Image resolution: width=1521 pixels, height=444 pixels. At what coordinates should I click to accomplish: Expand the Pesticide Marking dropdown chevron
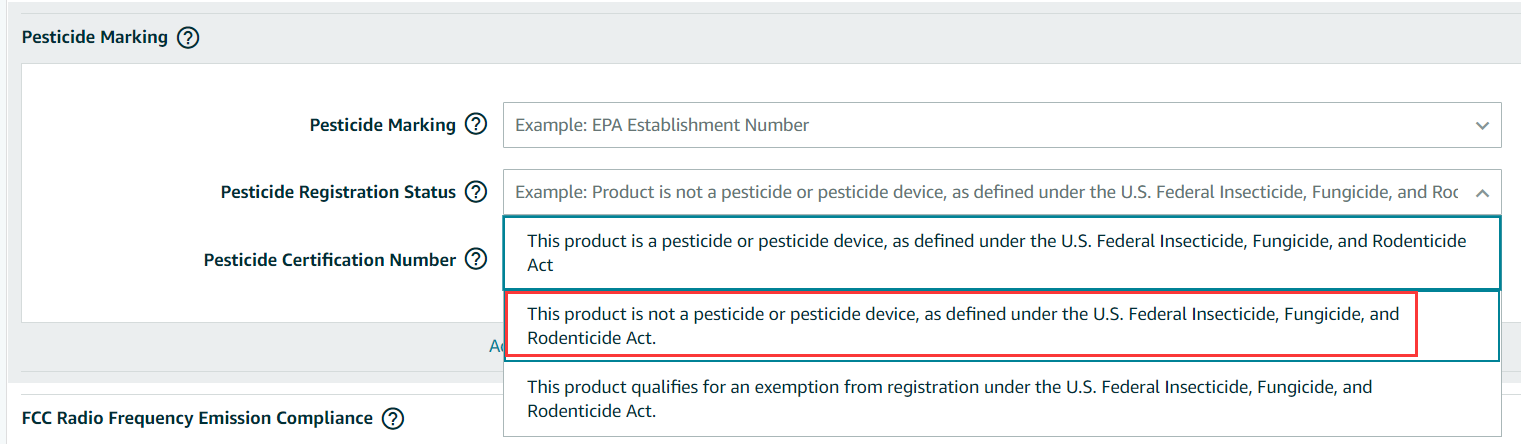click(1481, 126)
